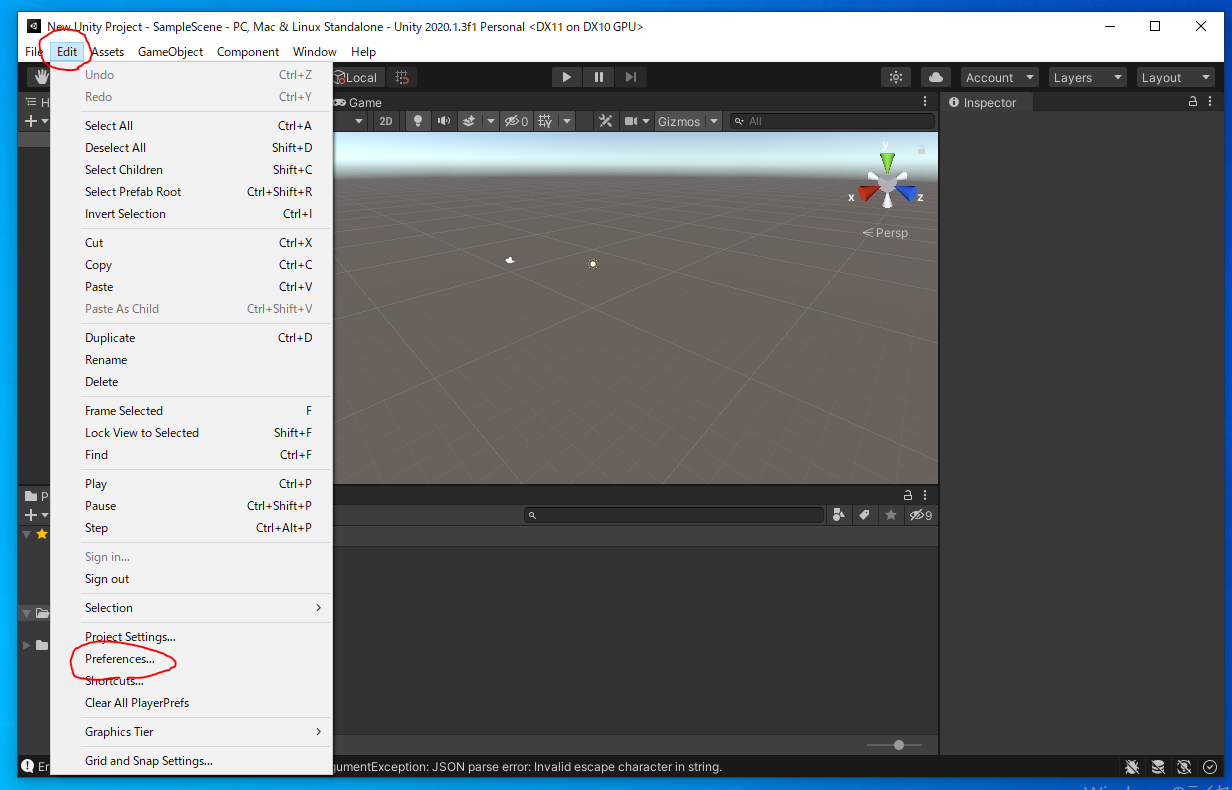Start Play mode with the Play button

point(567,77)
